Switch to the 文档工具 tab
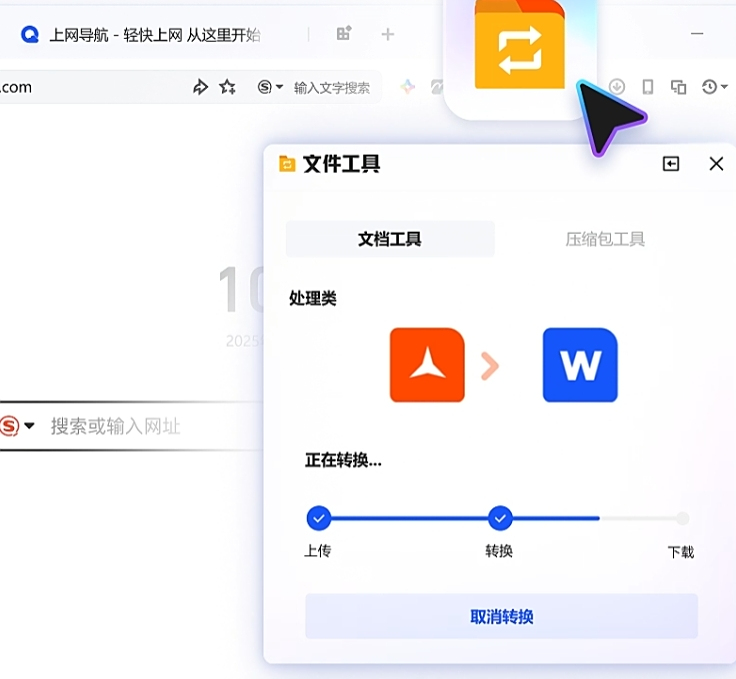Viewport: 736px width, 679px height. tap(390, 239)
